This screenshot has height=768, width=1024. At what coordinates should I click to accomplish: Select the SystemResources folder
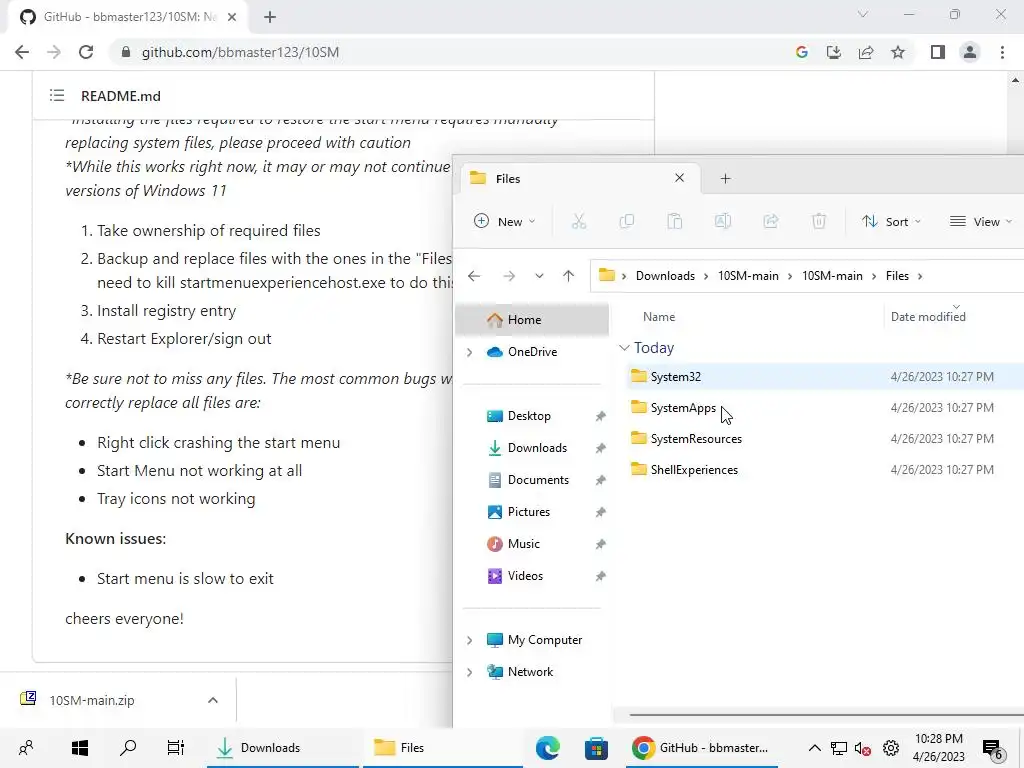click(696, 439)
